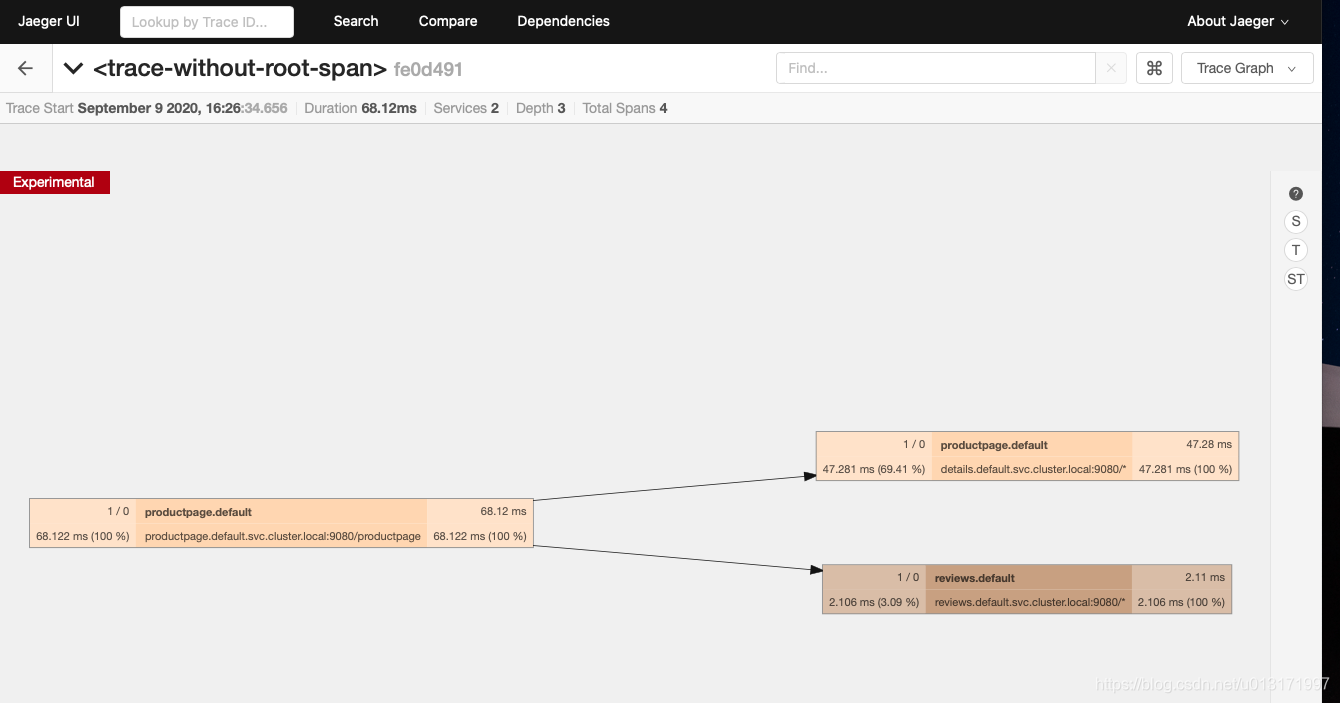Click reviews.default.svc.cluster.local:9080/* operation text
Image resolution: width=1340 pixels, height=703 pixels.
tap(1030, 602)
